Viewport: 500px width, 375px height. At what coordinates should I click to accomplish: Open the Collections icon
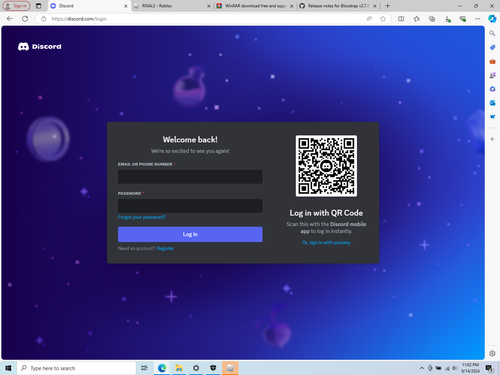[x=432, y=19]
